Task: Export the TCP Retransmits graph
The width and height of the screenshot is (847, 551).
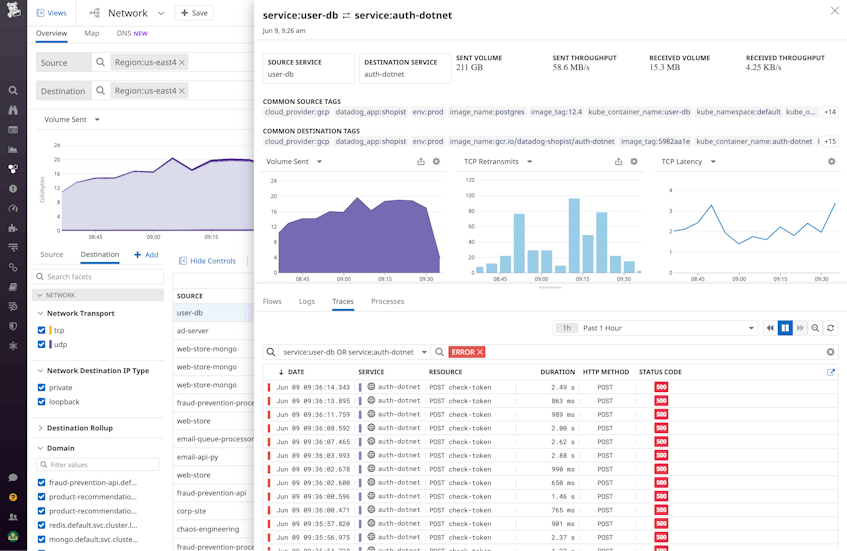Action: (619, 162)
